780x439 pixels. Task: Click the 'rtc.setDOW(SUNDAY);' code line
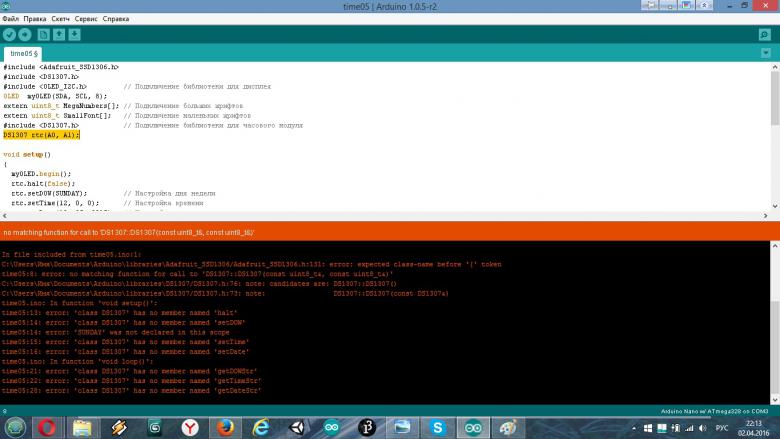pos(49,193)
